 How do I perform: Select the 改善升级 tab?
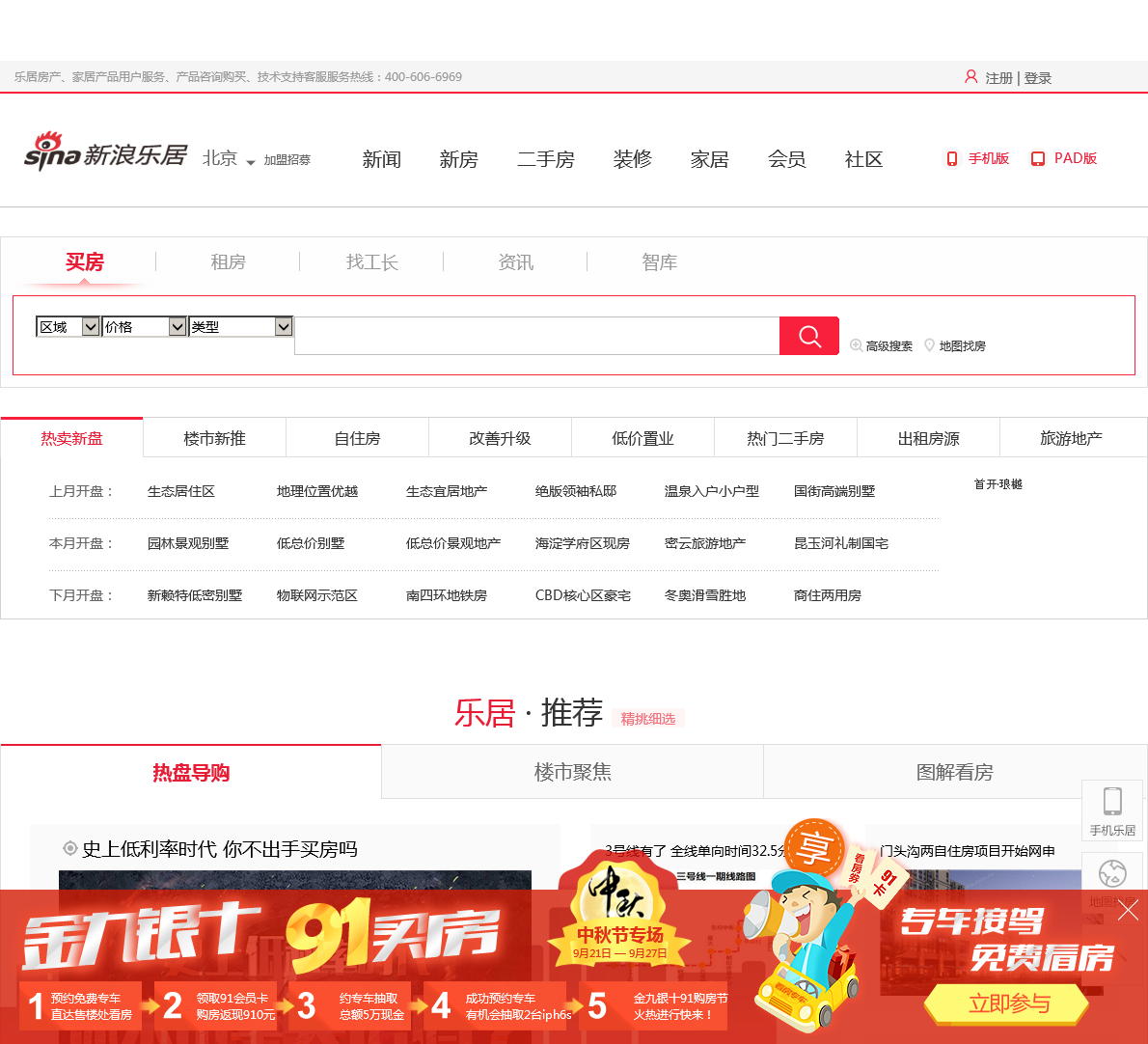click(500, 438)
